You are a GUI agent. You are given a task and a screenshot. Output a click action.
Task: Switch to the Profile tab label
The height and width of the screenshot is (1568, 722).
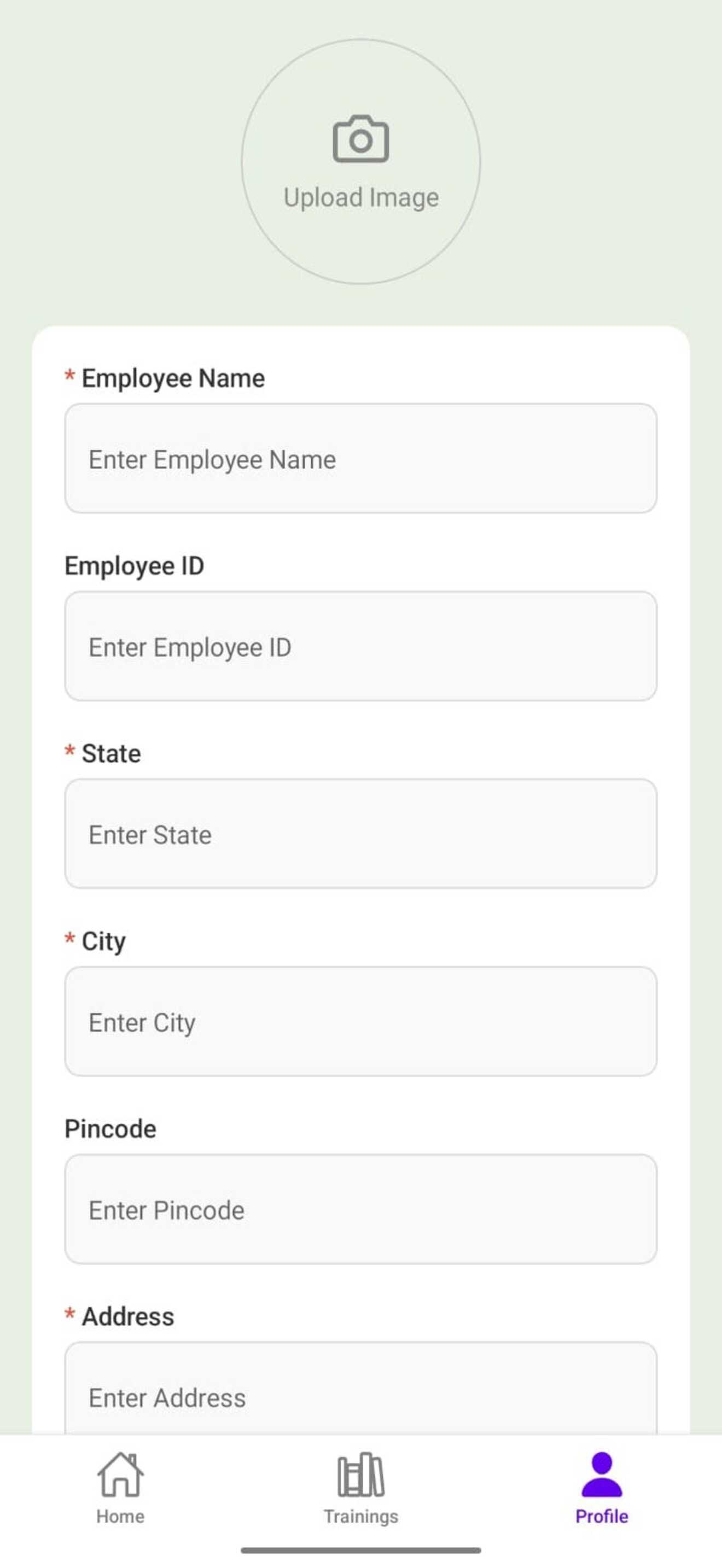(x=602, y=1516)
